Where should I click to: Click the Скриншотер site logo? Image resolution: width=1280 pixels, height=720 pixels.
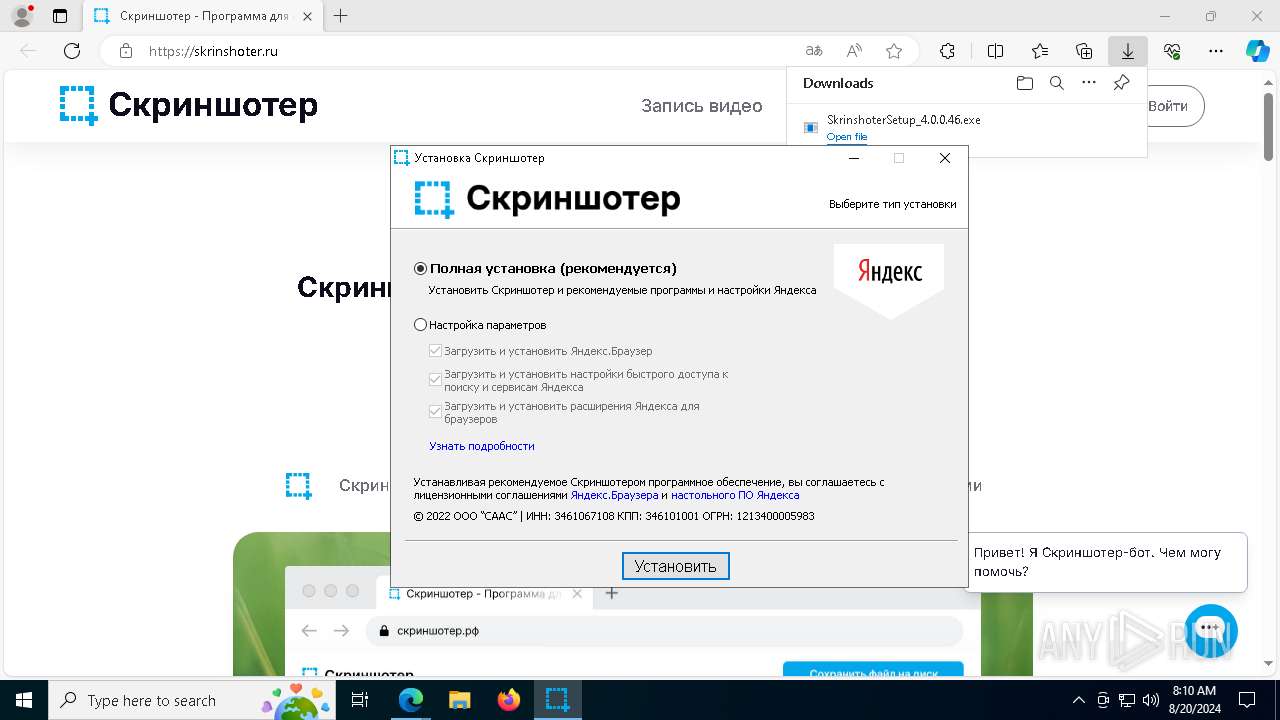coord(188,105)
